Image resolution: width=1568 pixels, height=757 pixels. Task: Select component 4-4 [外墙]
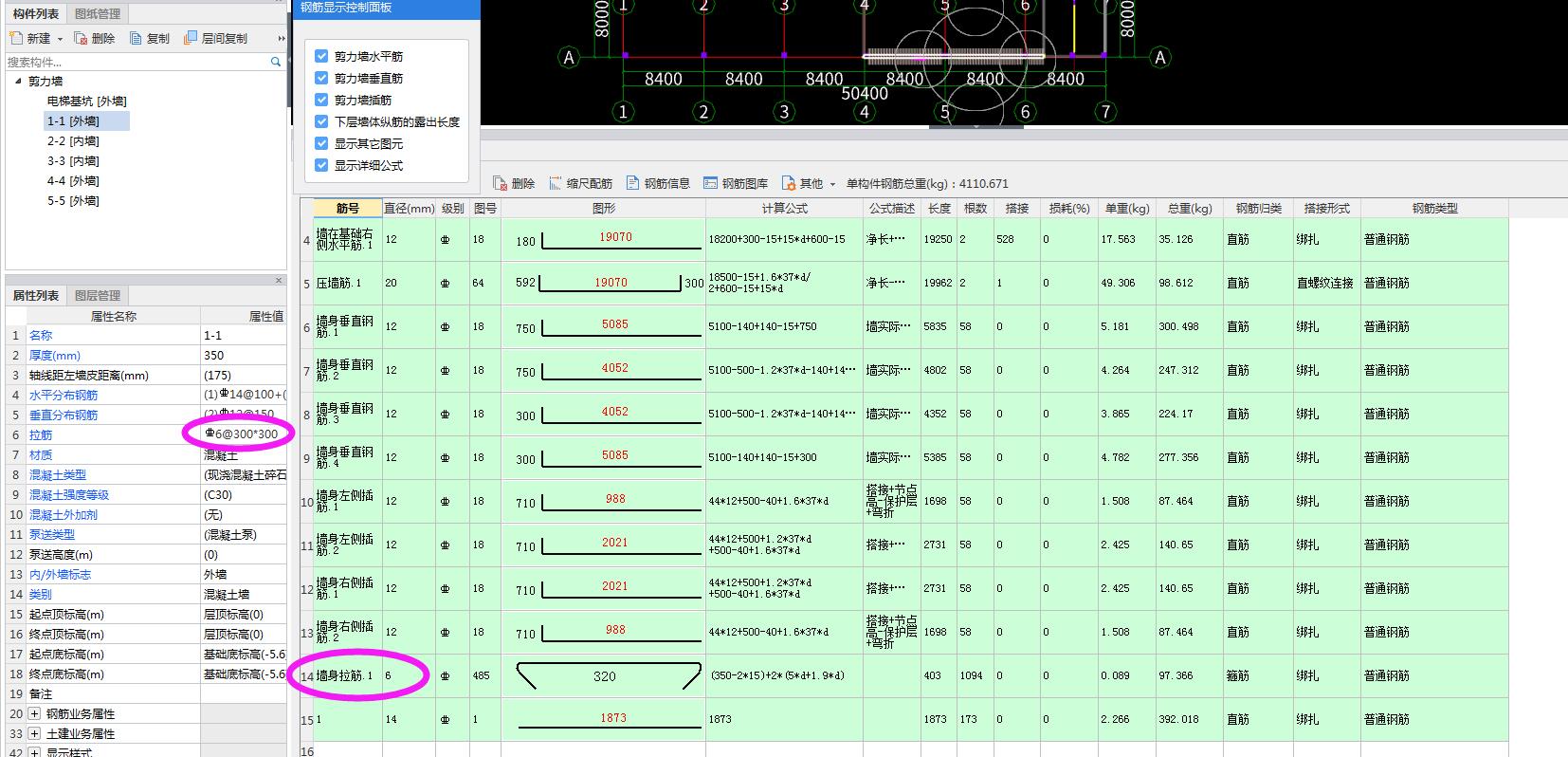[x=73, y=181]
